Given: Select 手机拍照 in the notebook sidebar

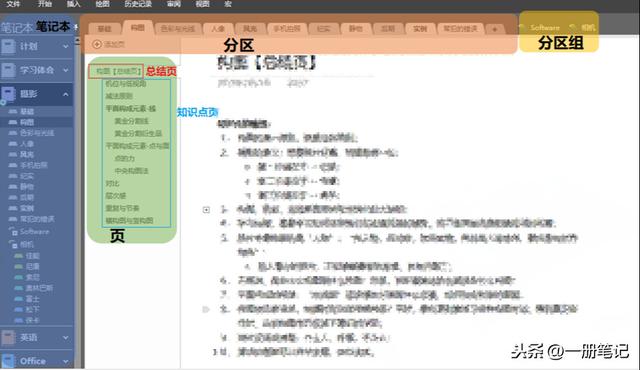Looking at the screenshot, I should click(x=33, y=165).
